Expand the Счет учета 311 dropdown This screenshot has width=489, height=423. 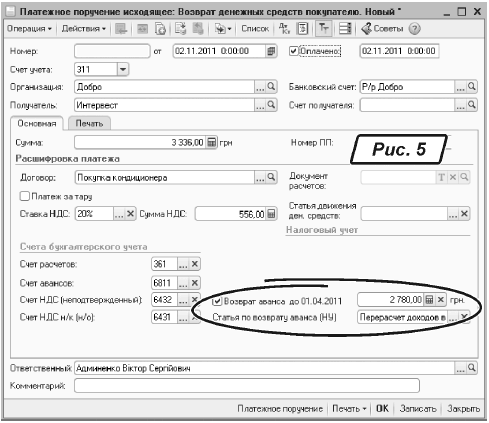pyautogui.click(x=123, y=69)
